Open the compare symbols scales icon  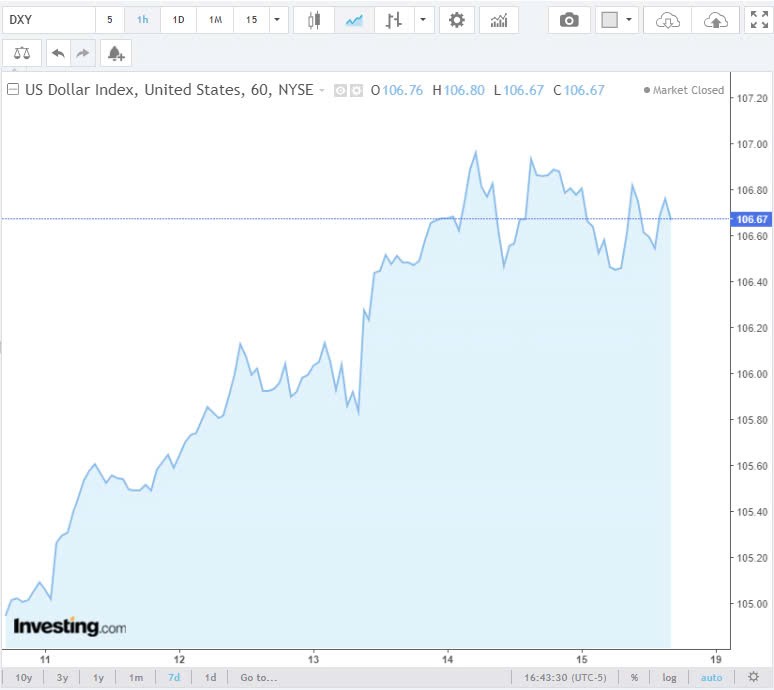(x=22, y=53)
